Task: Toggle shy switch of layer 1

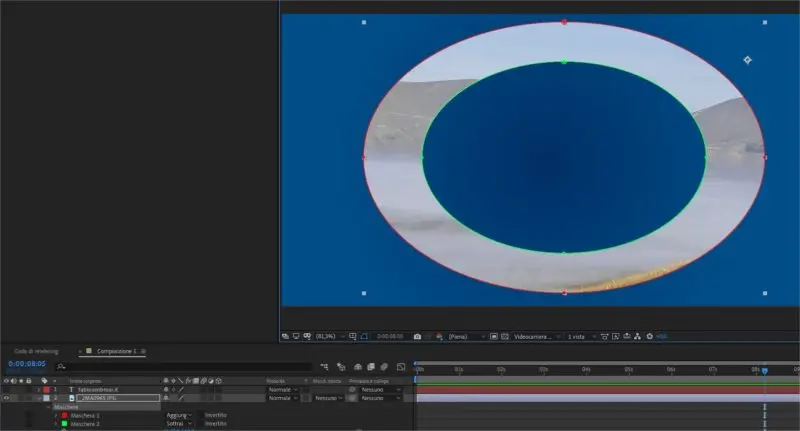Action: coord(166,390)
